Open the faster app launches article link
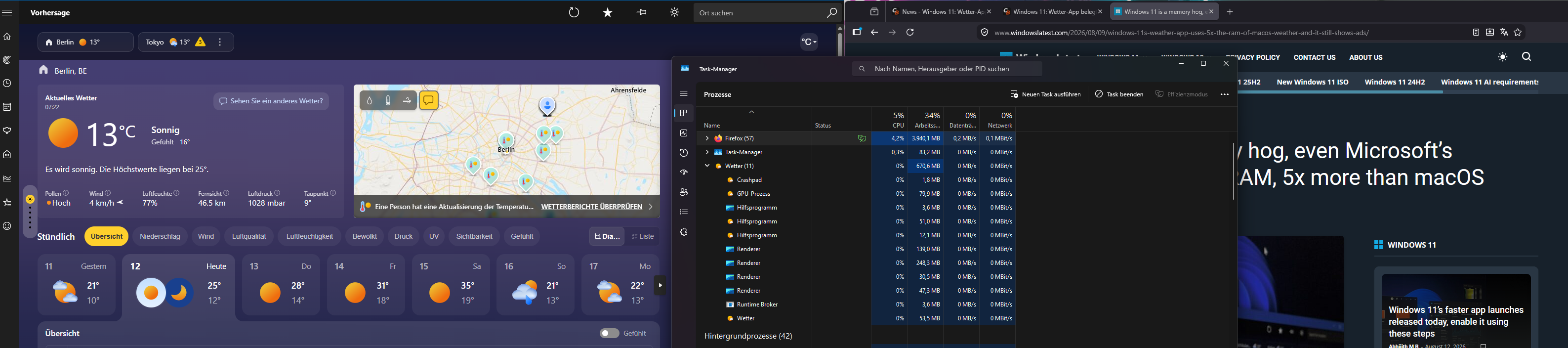The width and height of the screenshot is (1568, 348). pos(1456,322)
